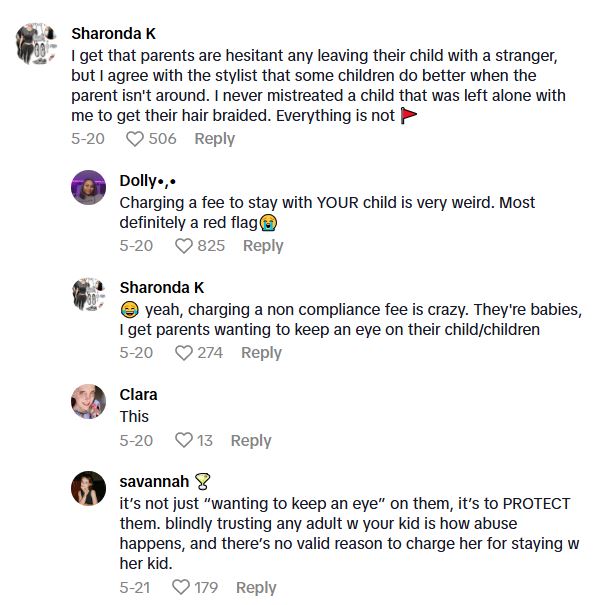The image size is (605, 605).
Task: Like Clara's comment saying This
Action: tap(183, 441)
